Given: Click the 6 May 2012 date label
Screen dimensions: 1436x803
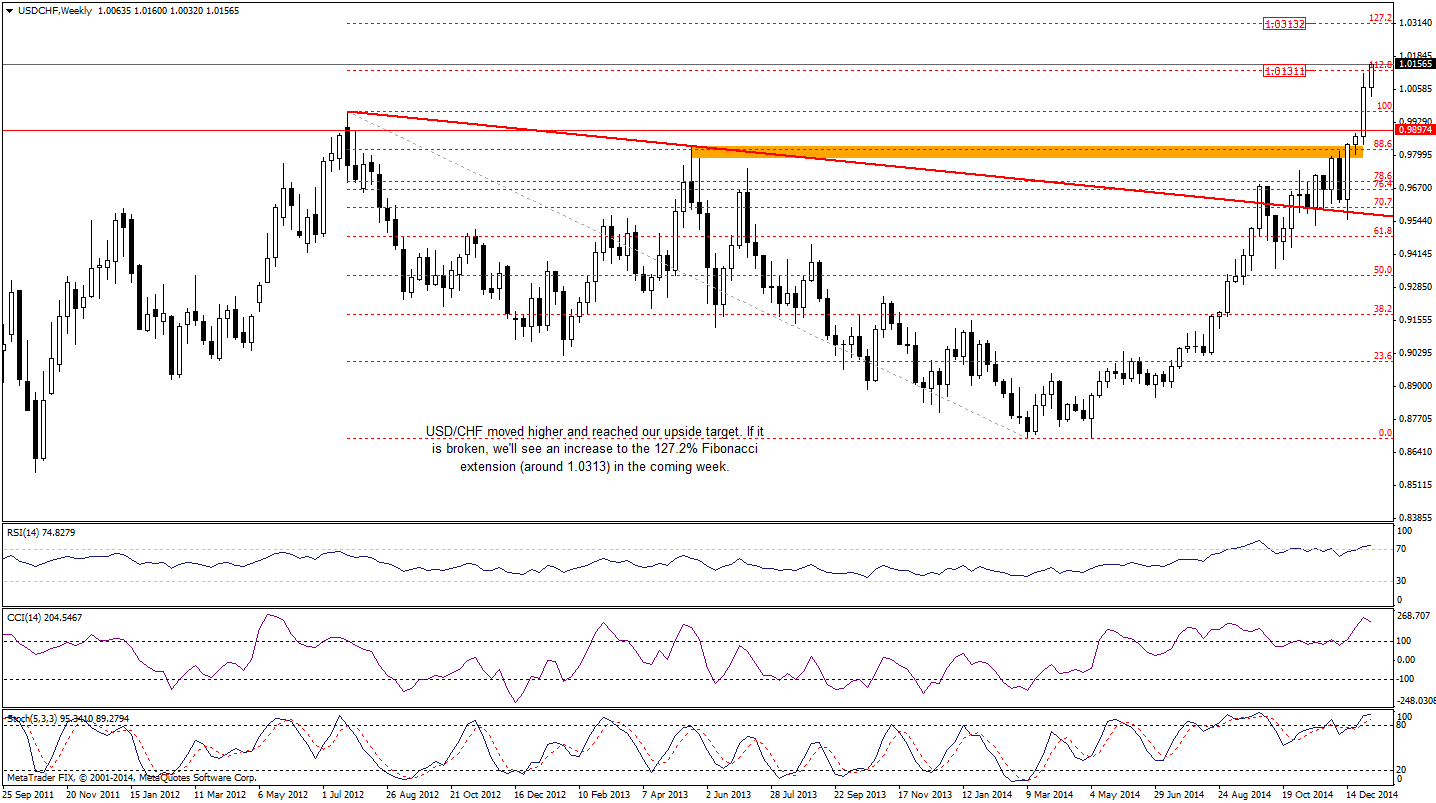Looking at the screenshot, I should pyautogui.click(x=283, y=795).
